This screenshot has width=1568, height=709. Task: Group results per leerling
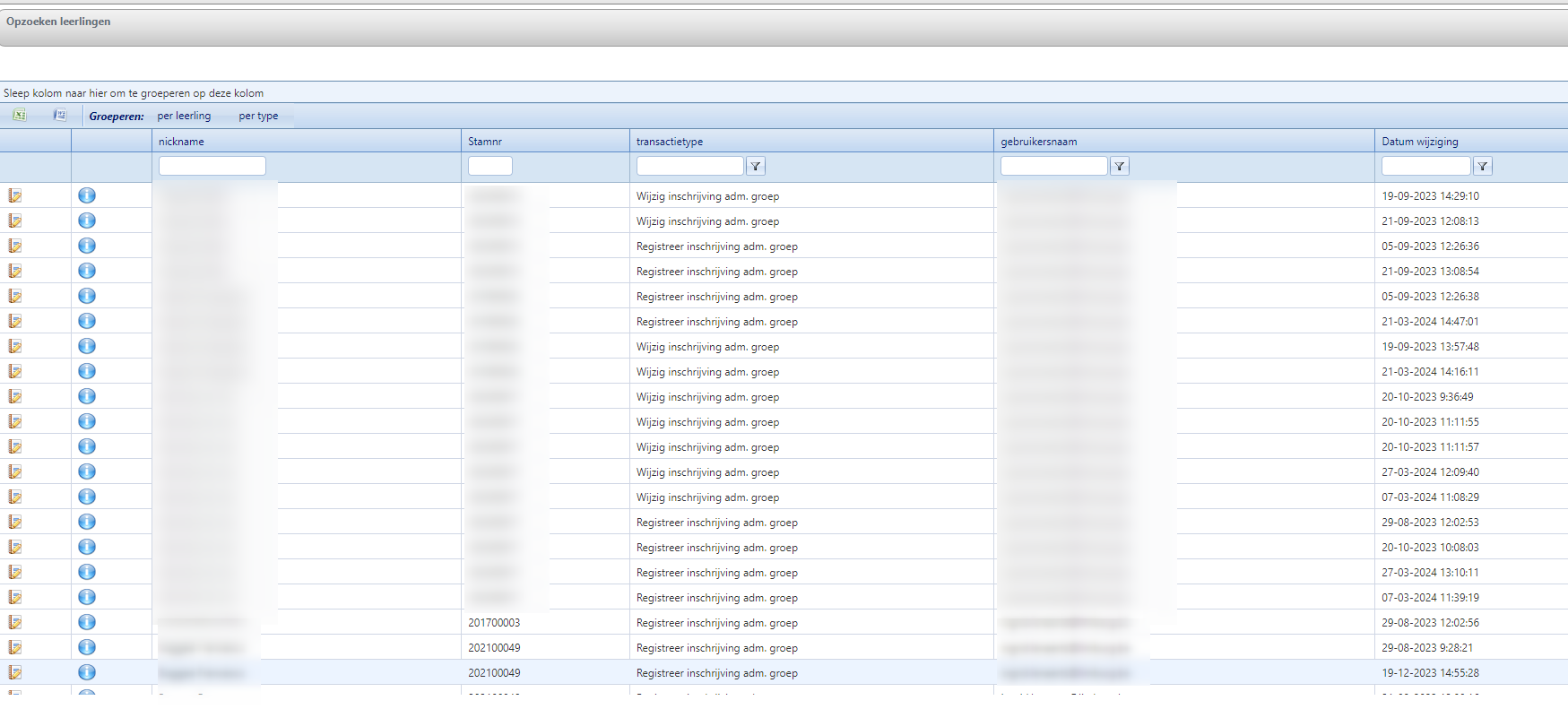(x=184, y=116)
